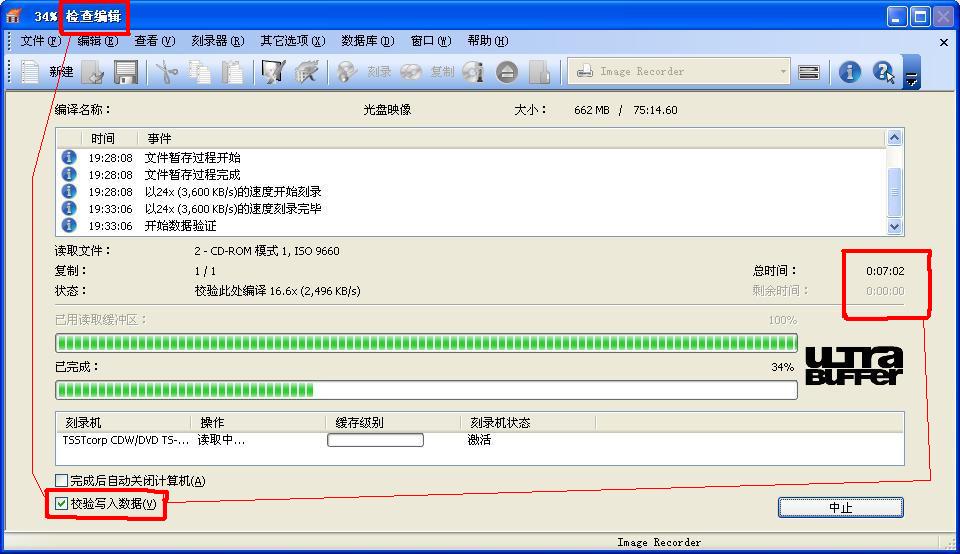This screenshot has height=554, width=960.
Task: Open the 帮助(H) menu
Action: [487, 41]
